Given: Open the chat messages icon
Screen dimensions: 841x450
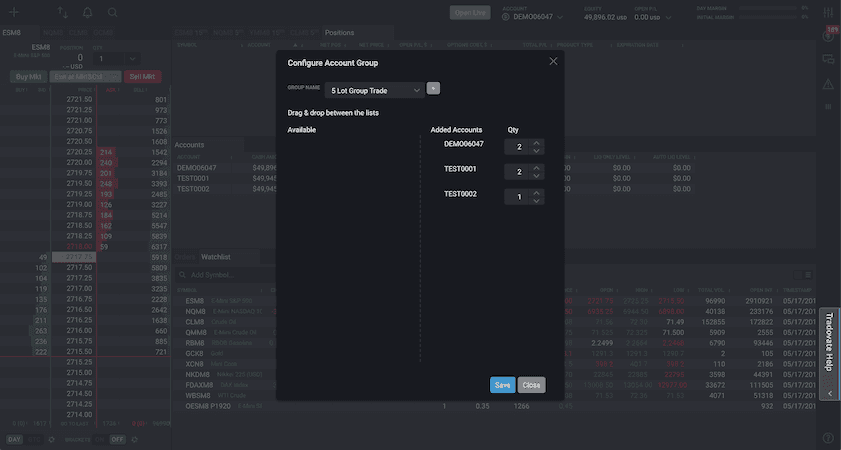Looking at the screenshot, I should [828, 60].
